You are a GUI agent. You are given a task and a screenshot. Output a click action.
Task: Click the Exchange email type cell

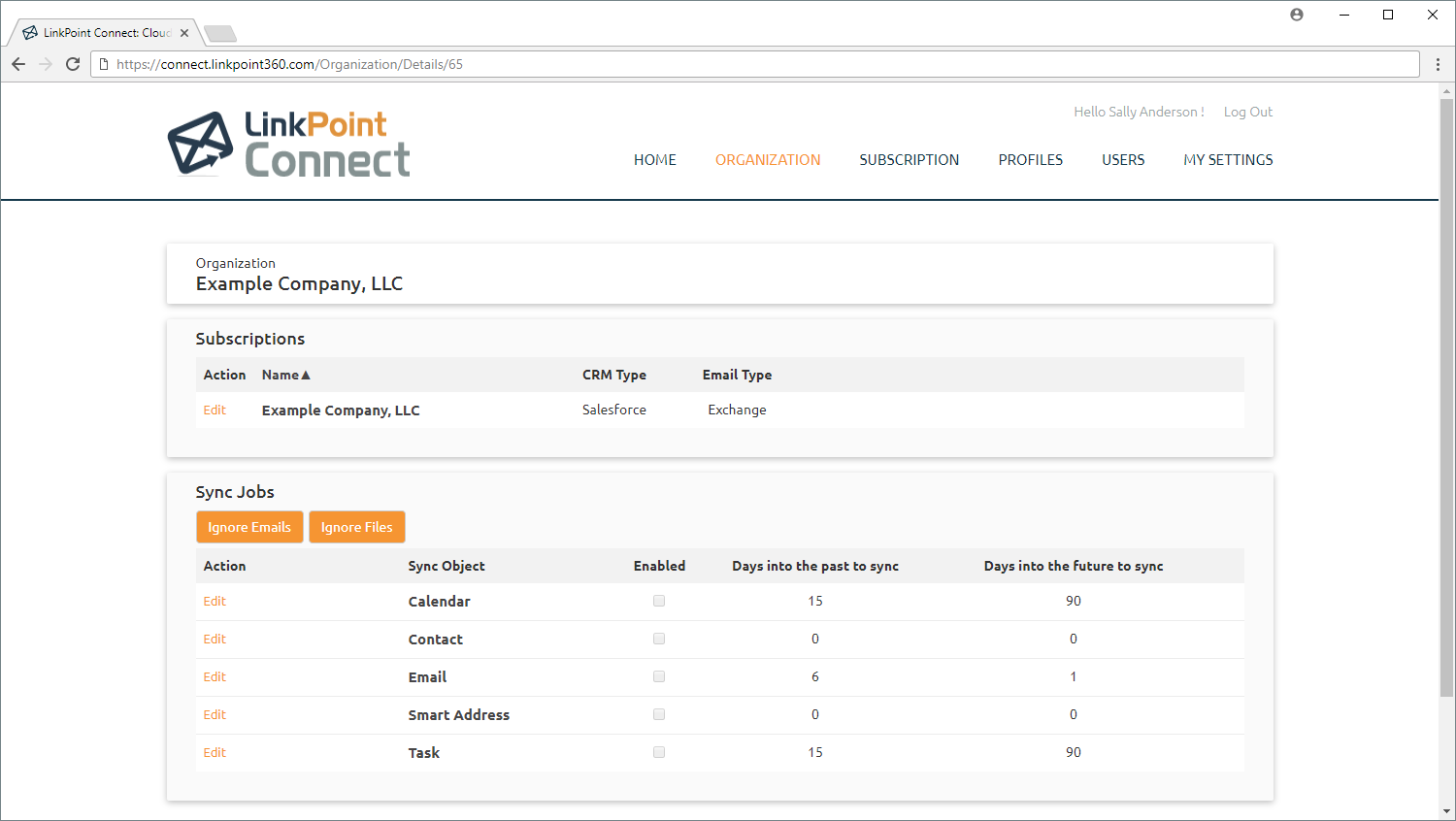[737, 410]
